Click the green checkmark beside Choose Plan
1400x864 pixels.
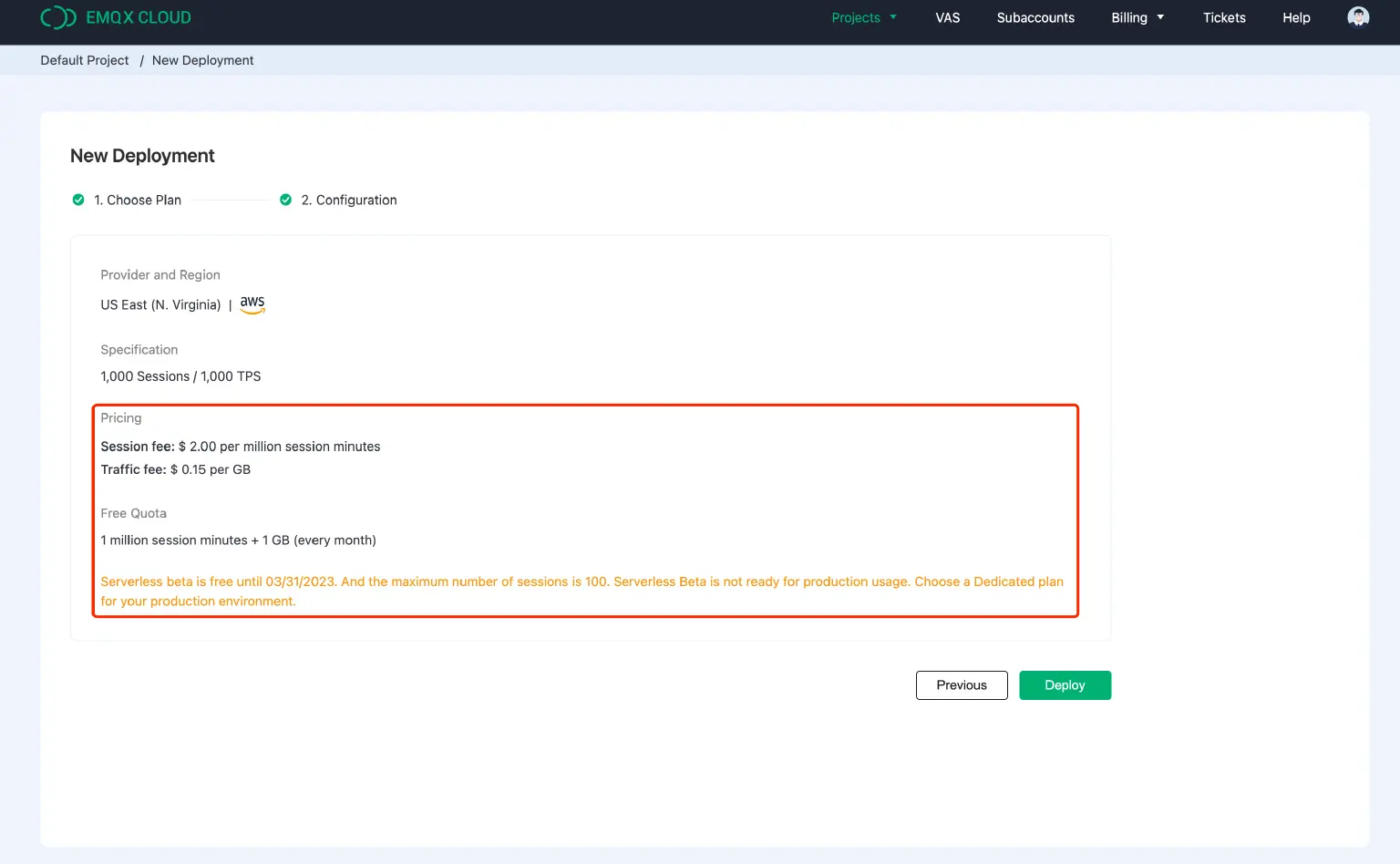pyautogui.click(x=78, y=199)
